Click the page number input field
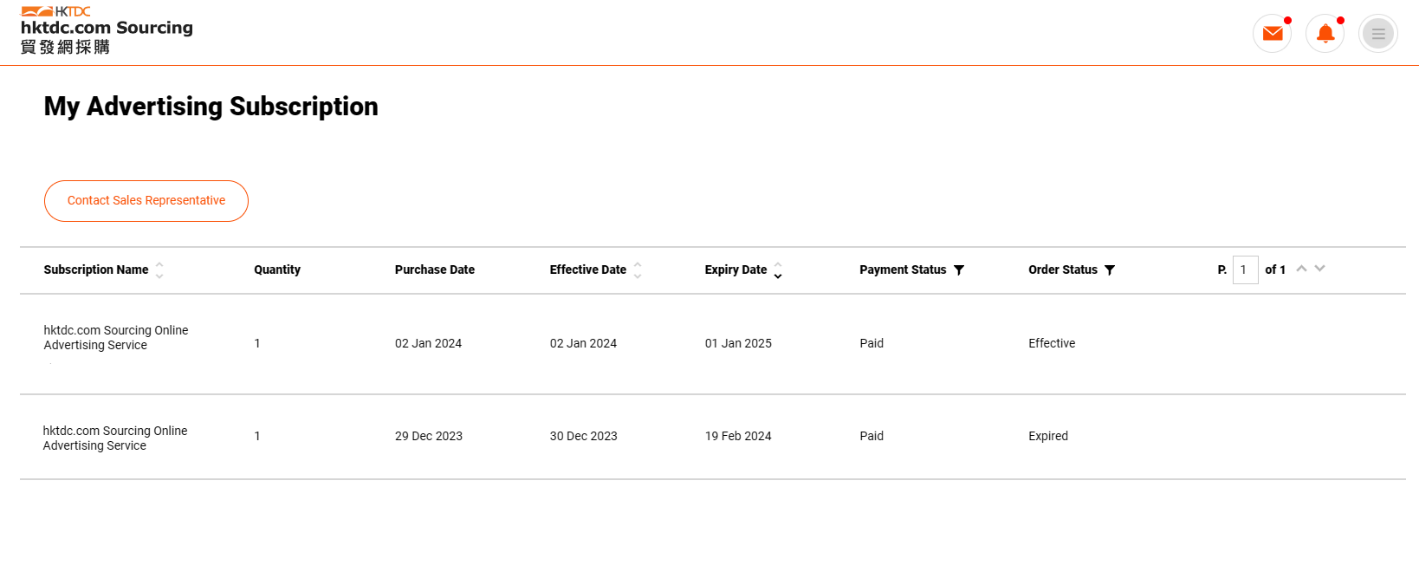Image resolution: width=1419 pixels, height=565 pixels. coord(1245,270)
